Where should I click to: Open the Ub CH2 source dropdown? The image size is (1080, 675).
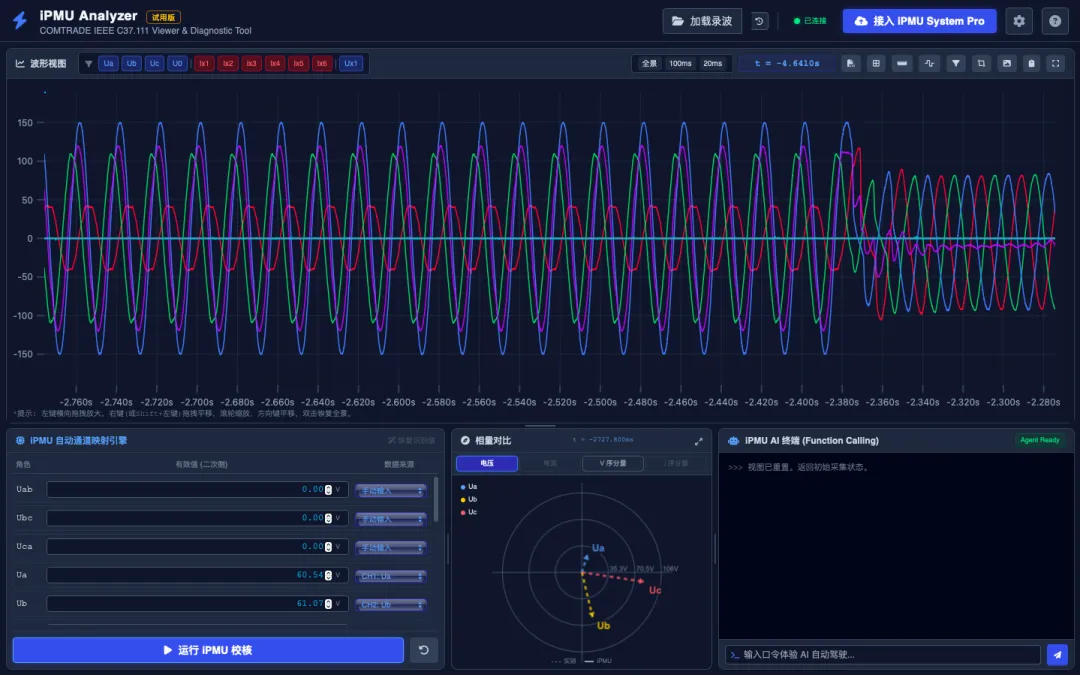click(391, 604)
